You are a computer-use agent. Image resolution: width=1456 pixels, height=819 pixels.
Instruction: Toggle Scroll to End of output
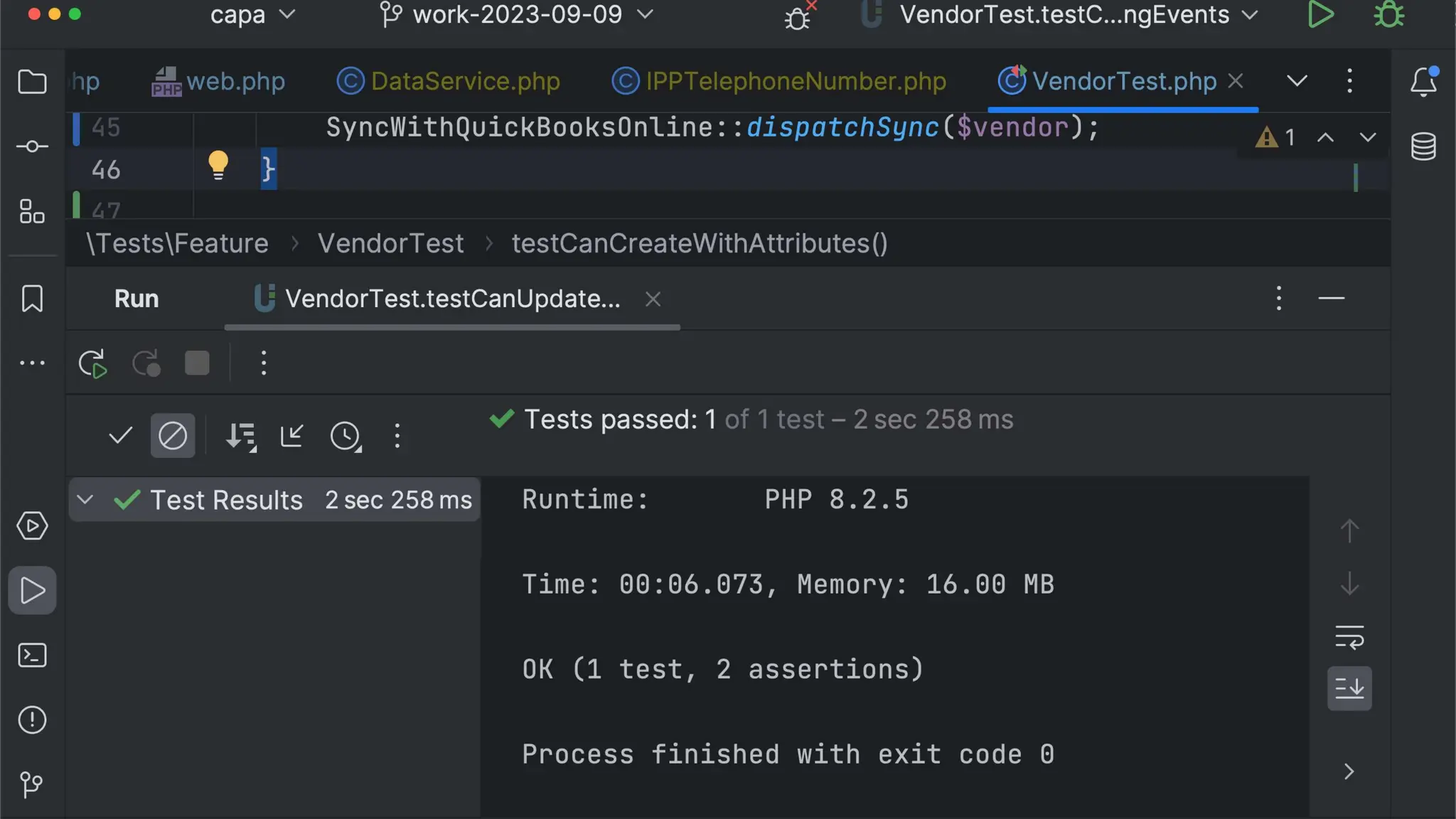[1349, 688]
